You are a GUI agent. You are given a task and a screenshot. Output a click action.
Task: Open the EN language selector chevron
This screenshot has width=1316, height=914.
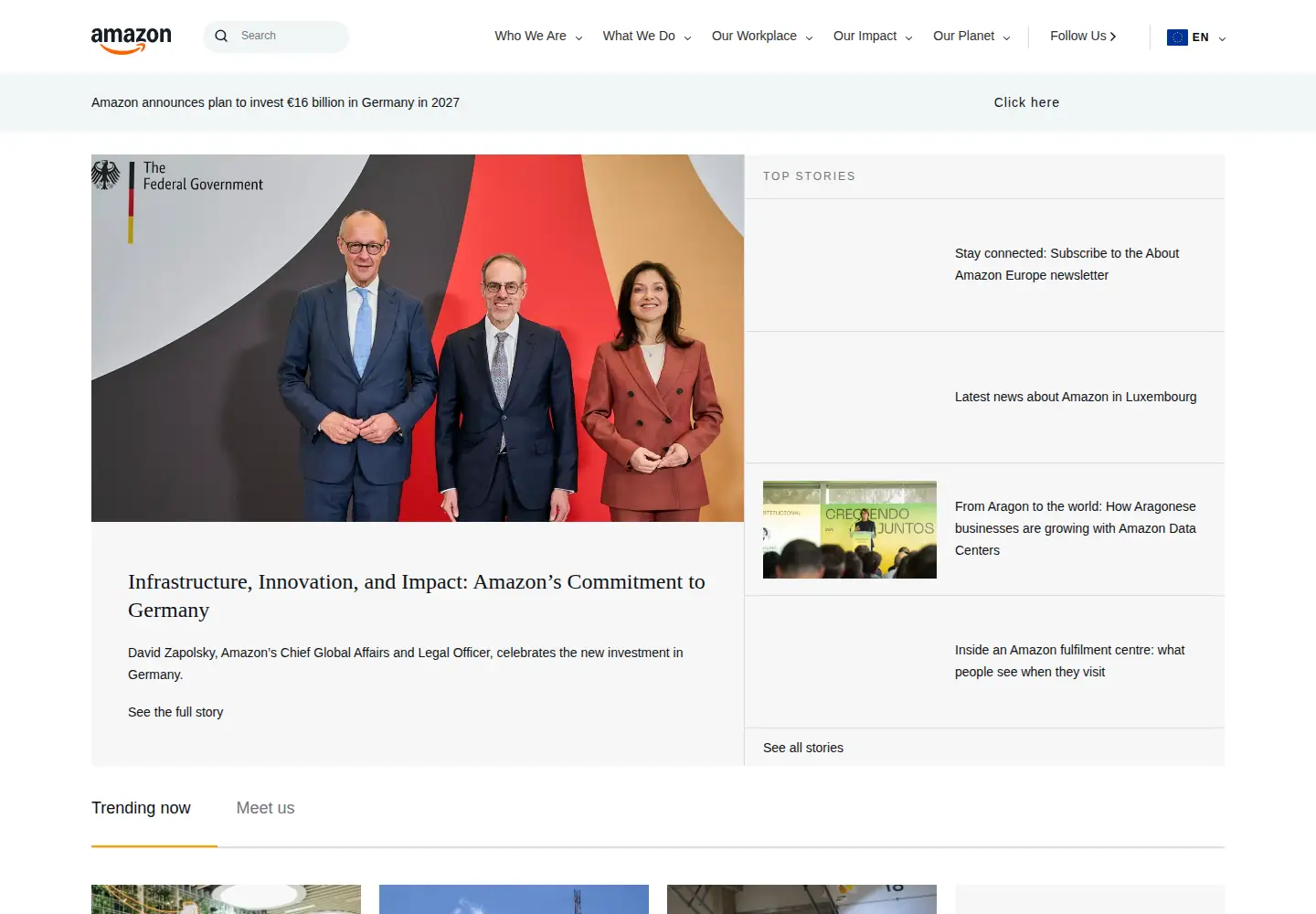coord(1222,38)
